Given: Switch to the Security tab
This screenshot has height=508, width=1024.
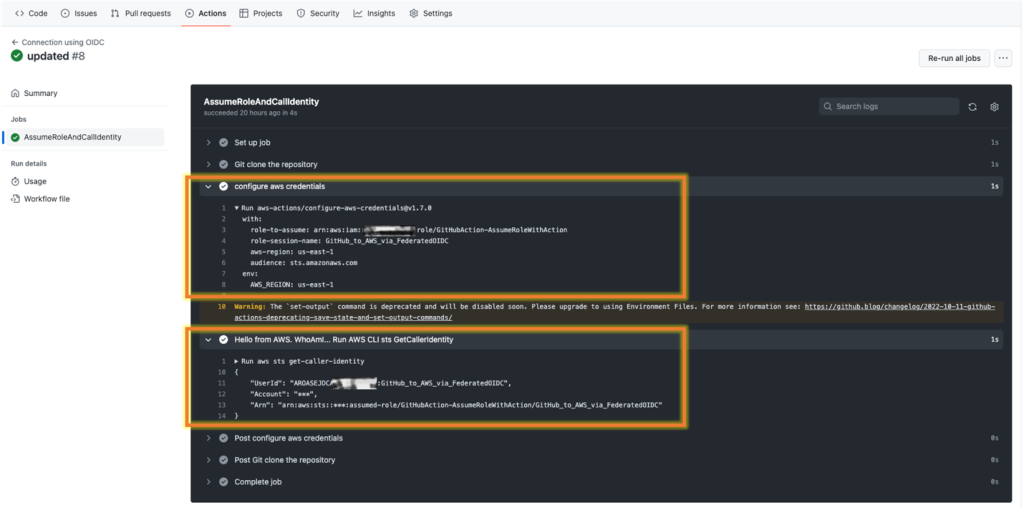Looking at the screenshot, I should coord(318,13).
